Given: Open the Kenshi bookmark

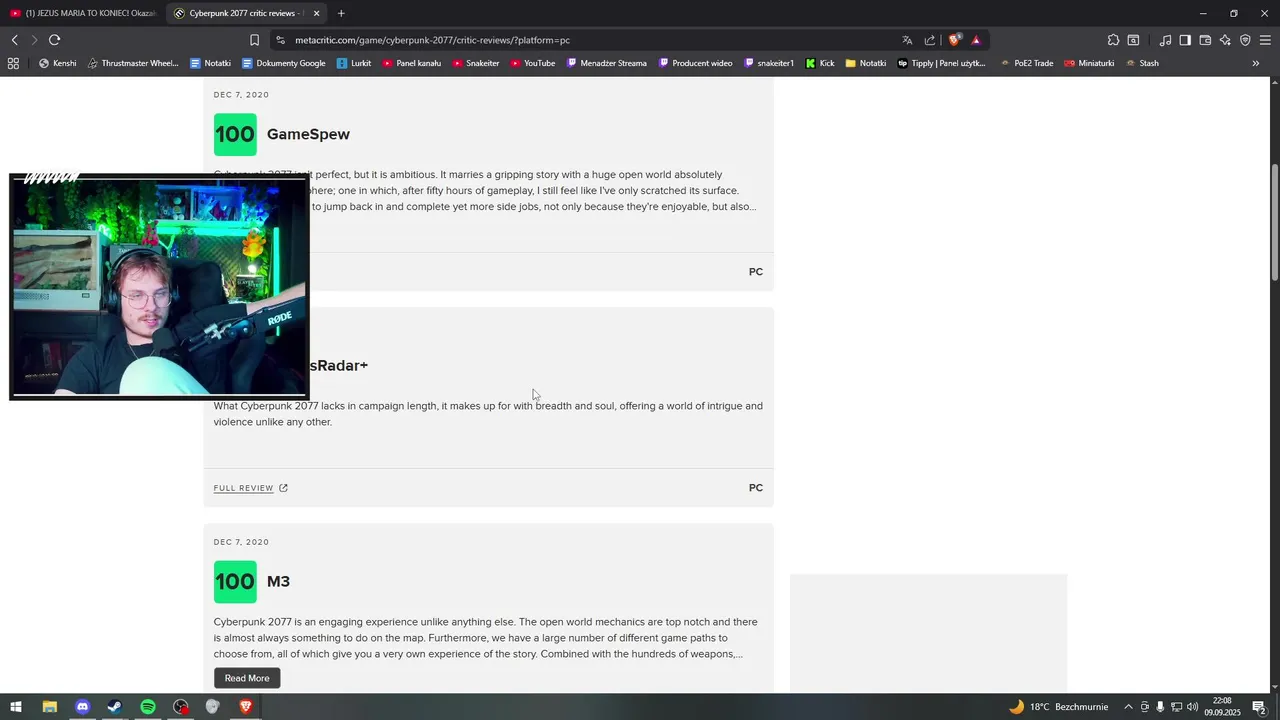Looking at the screenshot, I should (57, 63).
